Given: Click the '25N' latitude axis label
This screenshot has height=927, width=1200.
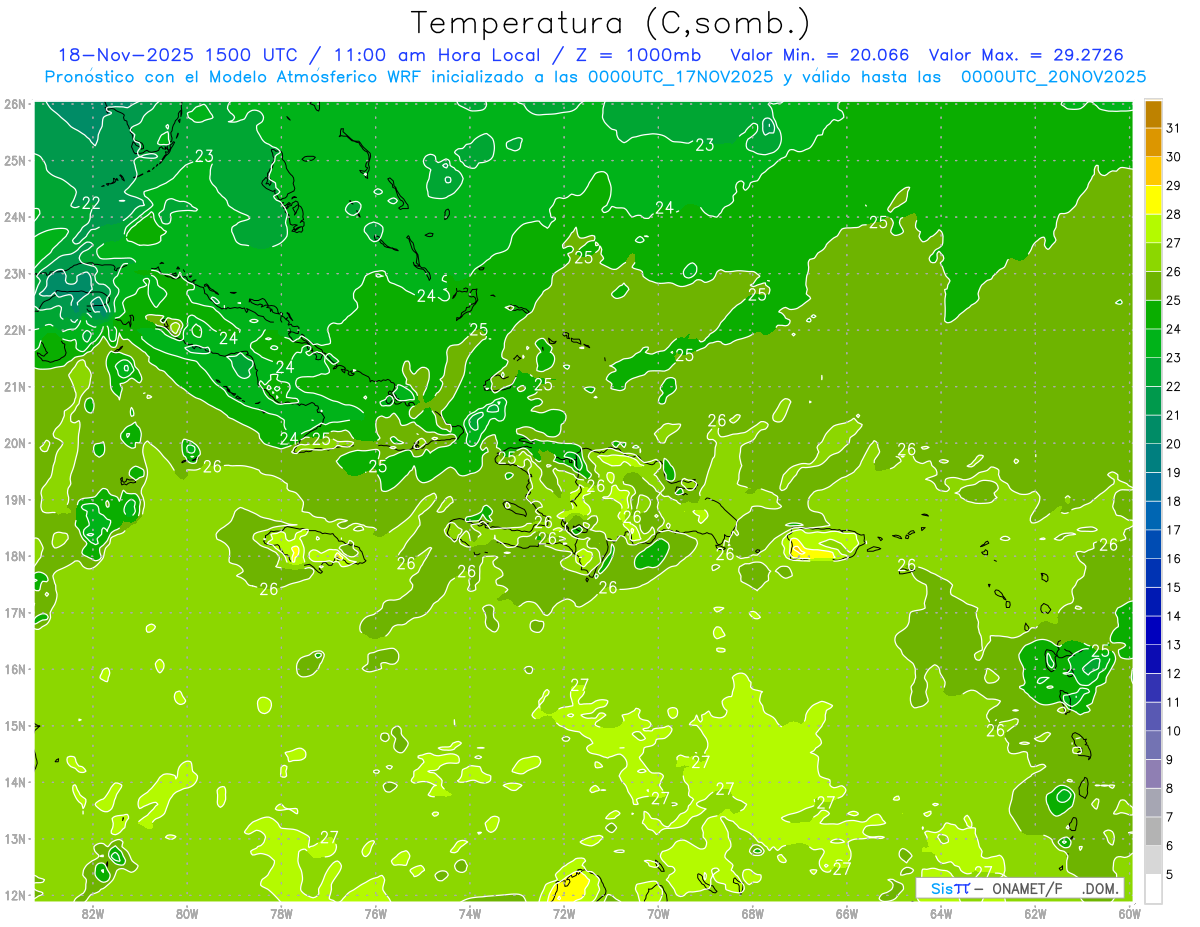Looking at the screenshot, I should [14, 160].
